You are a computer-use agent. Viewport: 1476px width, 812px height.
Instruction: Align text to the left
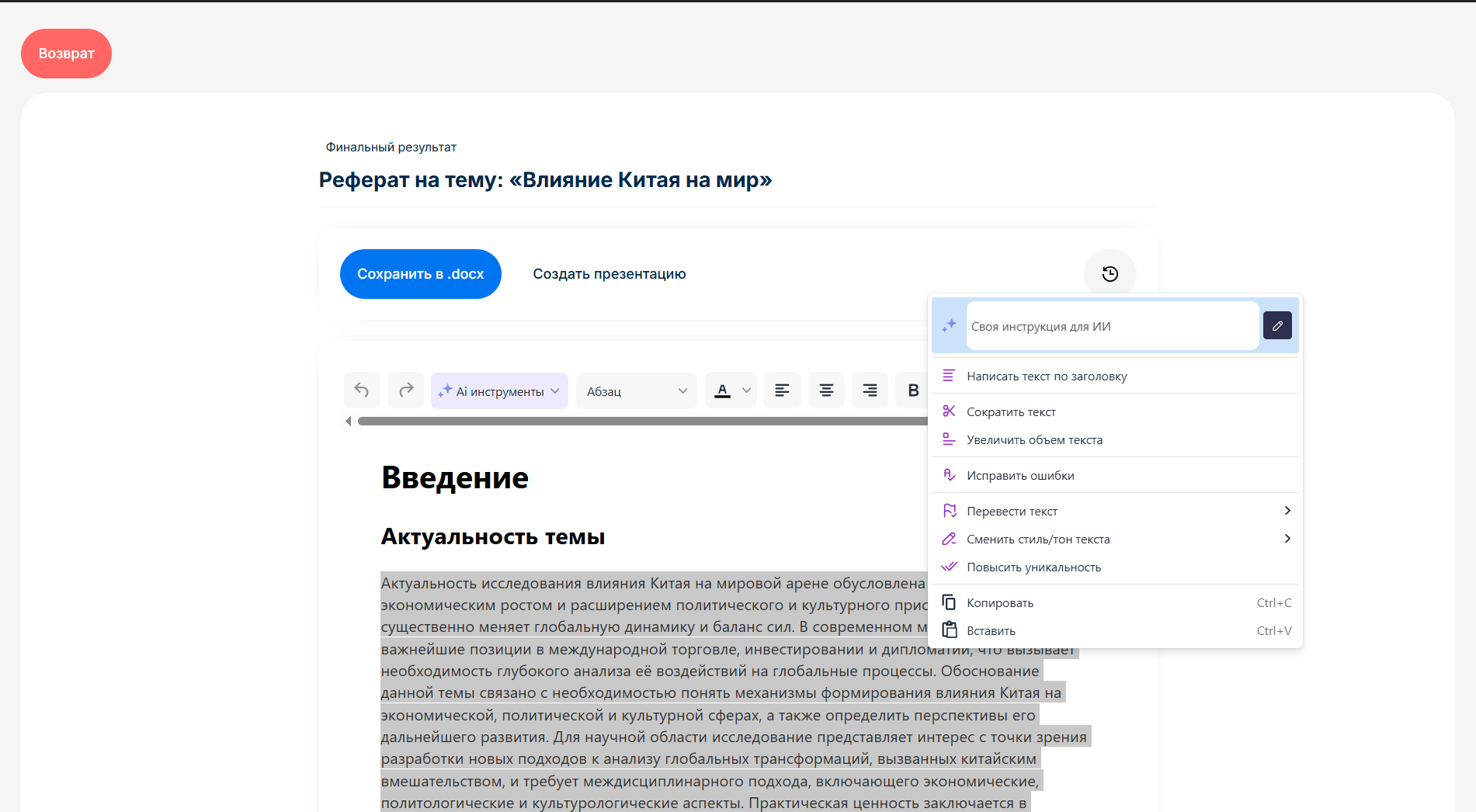click(x=782, y=390)
